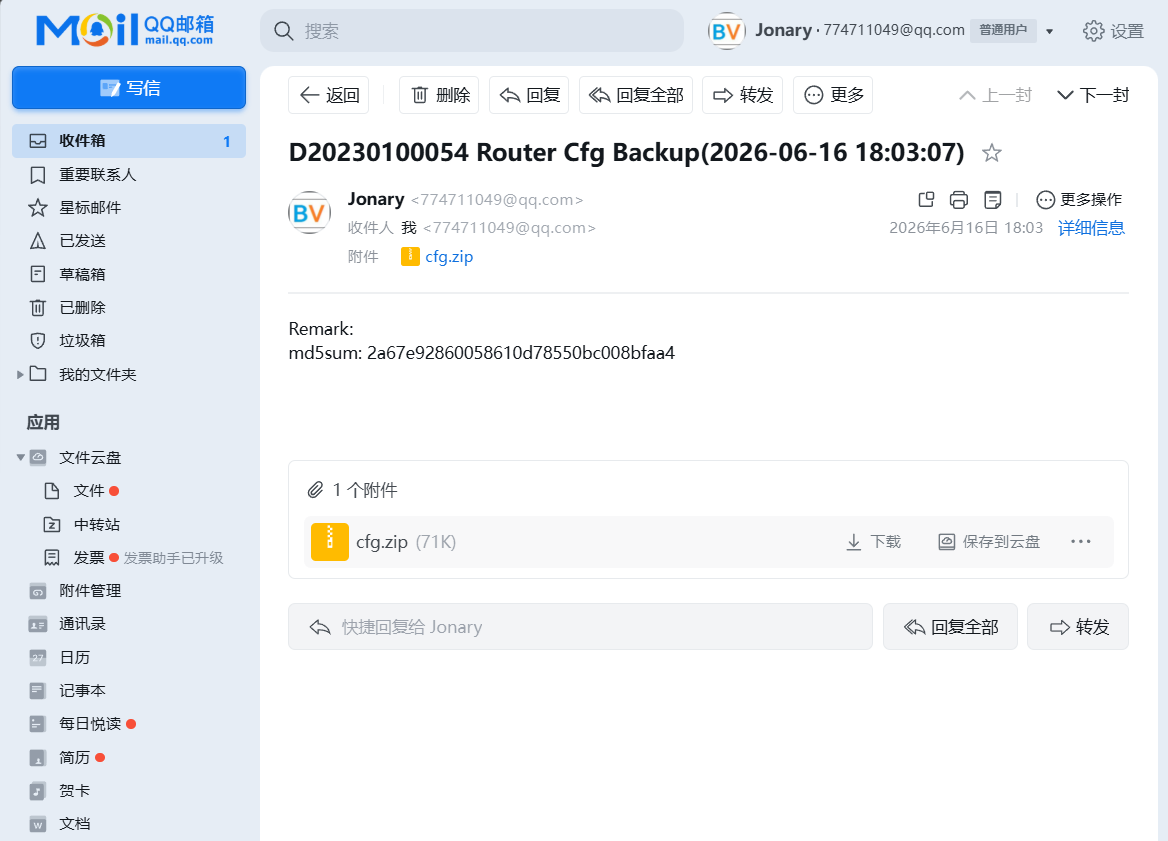Open the Inbox folder
This screenshot has width=1168, height=841.
129,141
